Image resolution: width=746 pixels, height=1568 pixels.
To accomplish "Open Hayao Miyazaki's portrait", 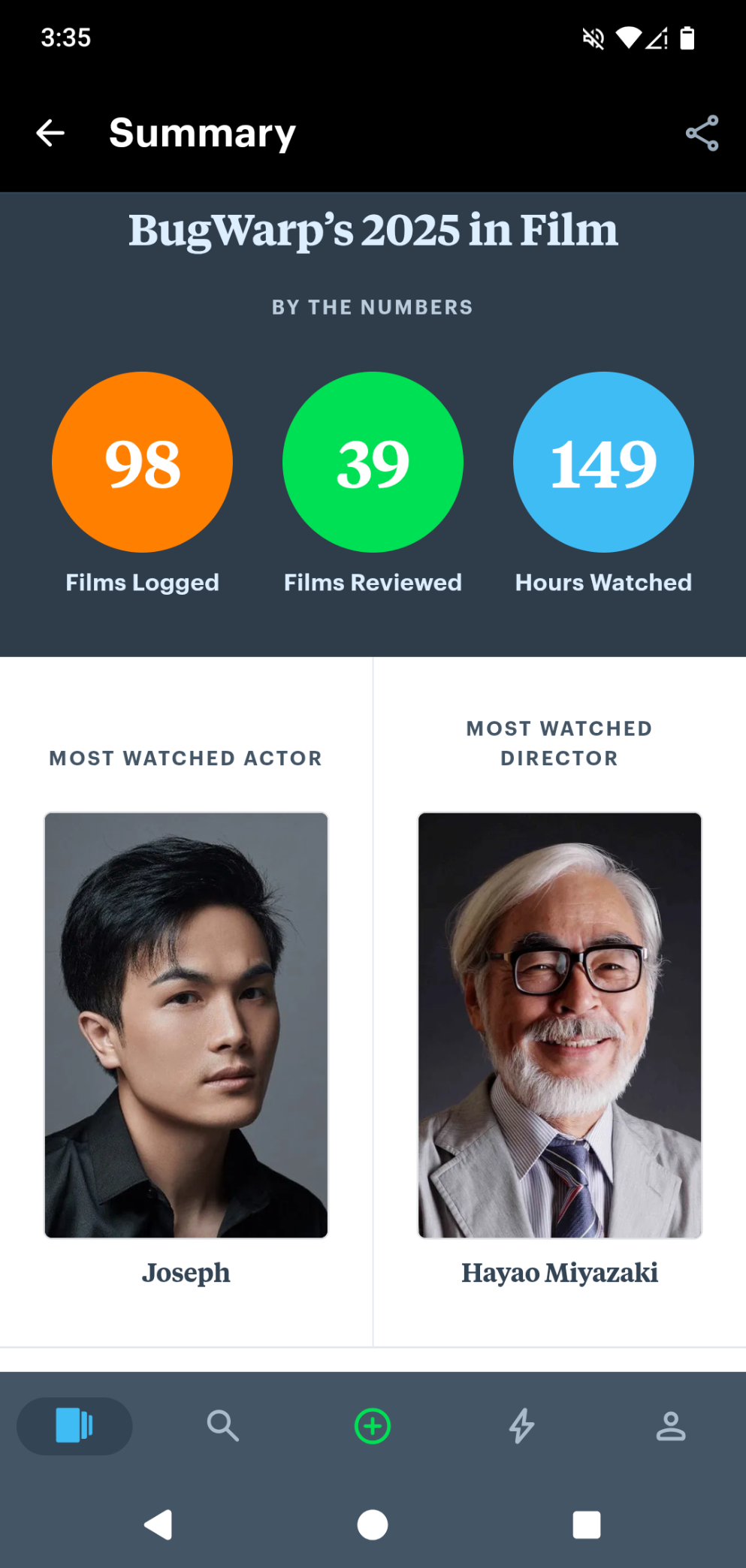I will 560,1024.
